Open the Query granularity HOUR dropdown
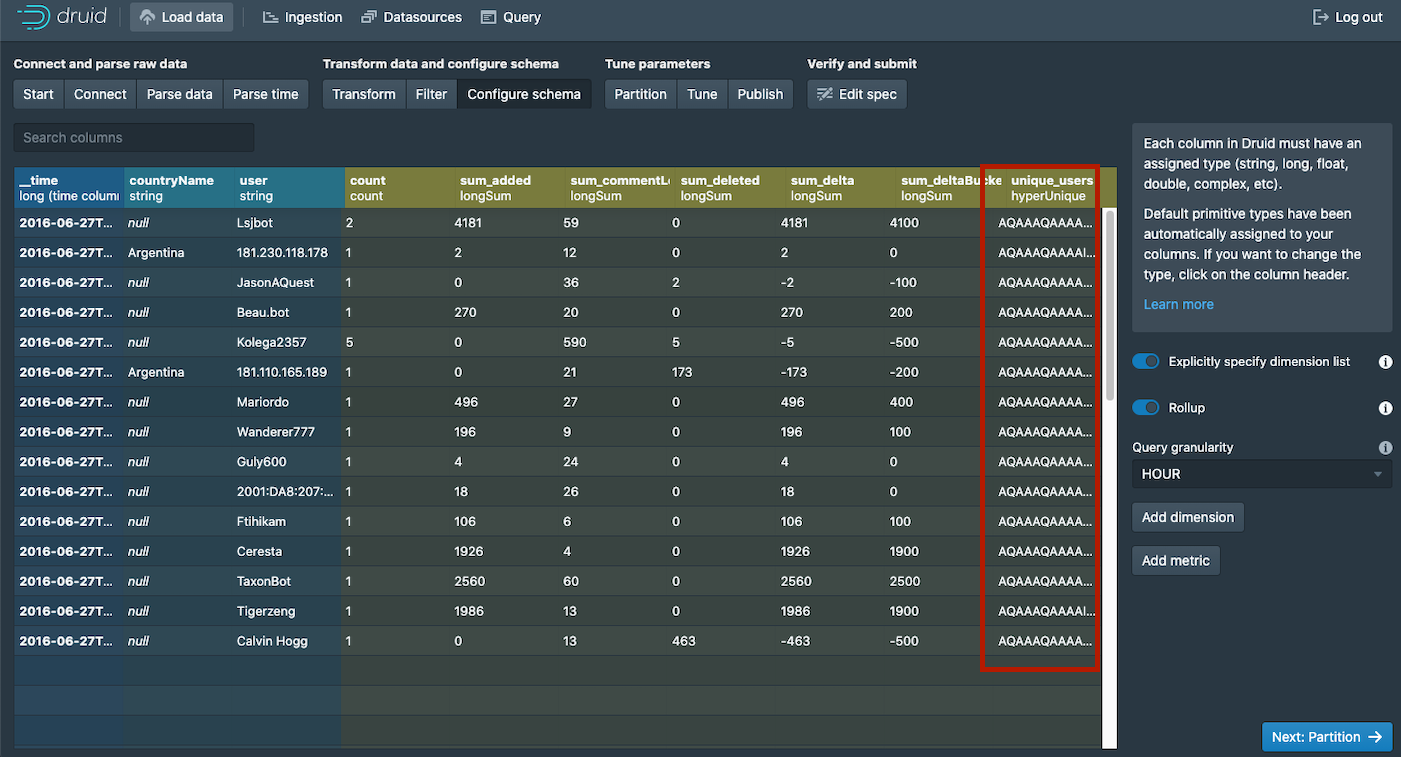Image resolution: width=1401 pixels, height=757 pixels. click(x=1262, y=474)
